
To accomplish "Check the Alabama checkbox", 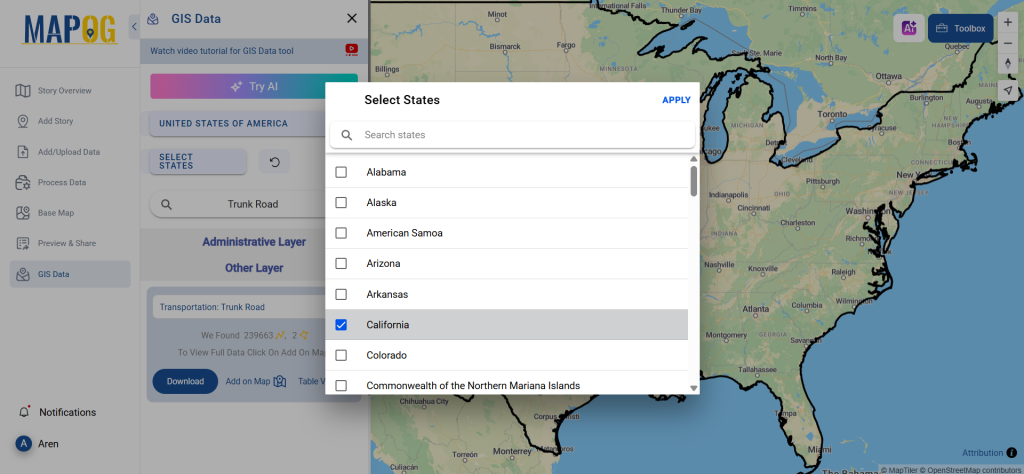I will point(341,172).
